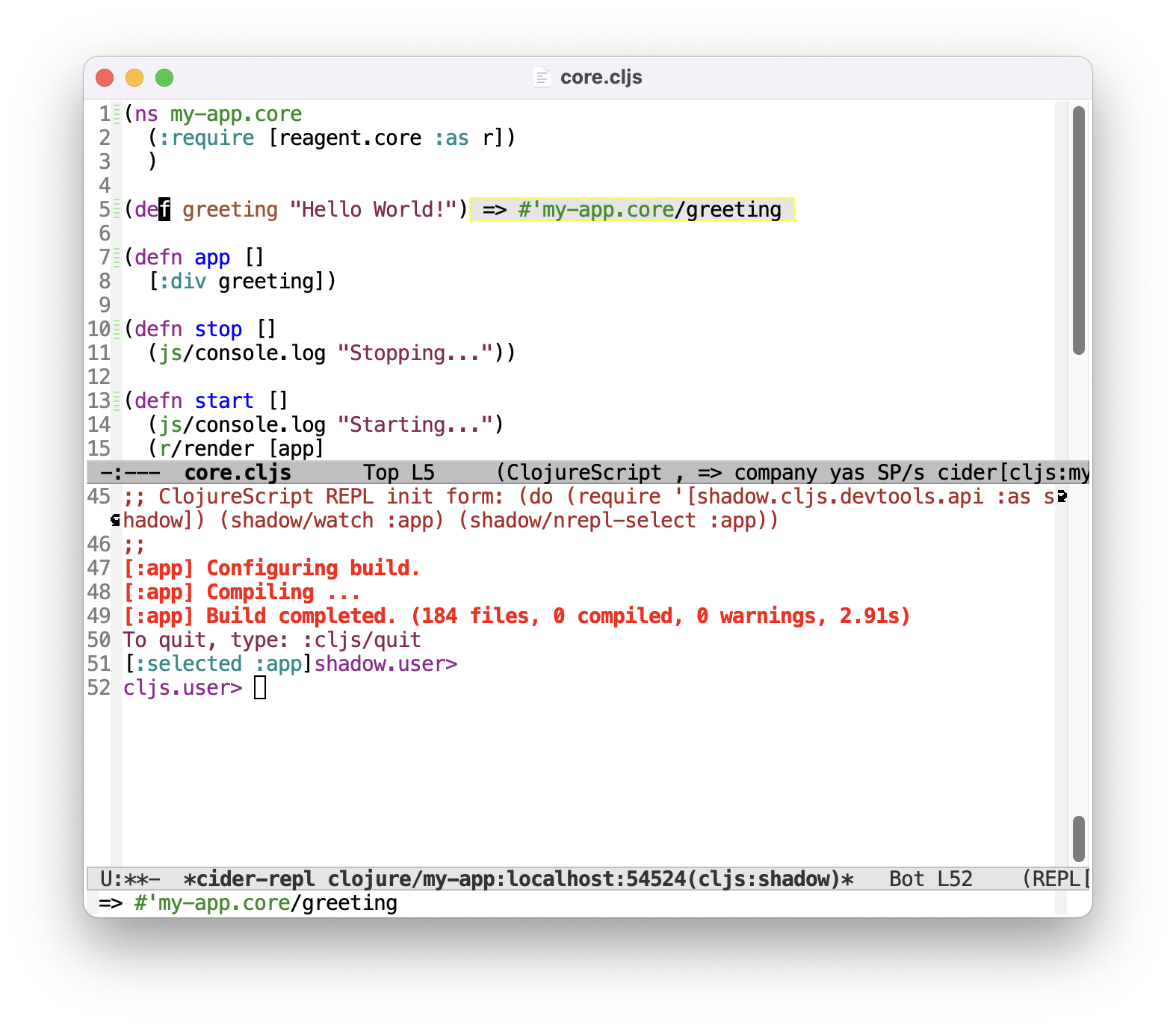
Task: Click the '*cider-repl clojure/my-app' buffer name in mode line
Action: click(519, 879)
